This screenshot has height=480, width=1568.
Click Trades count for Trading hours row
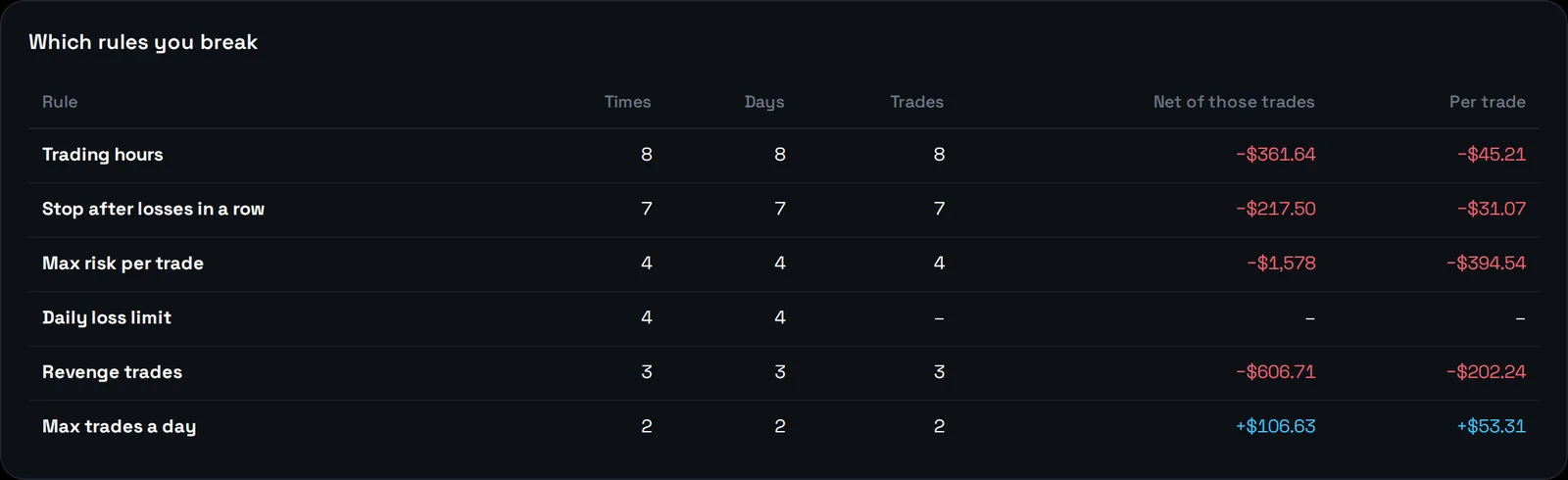(x=939, y=155)
